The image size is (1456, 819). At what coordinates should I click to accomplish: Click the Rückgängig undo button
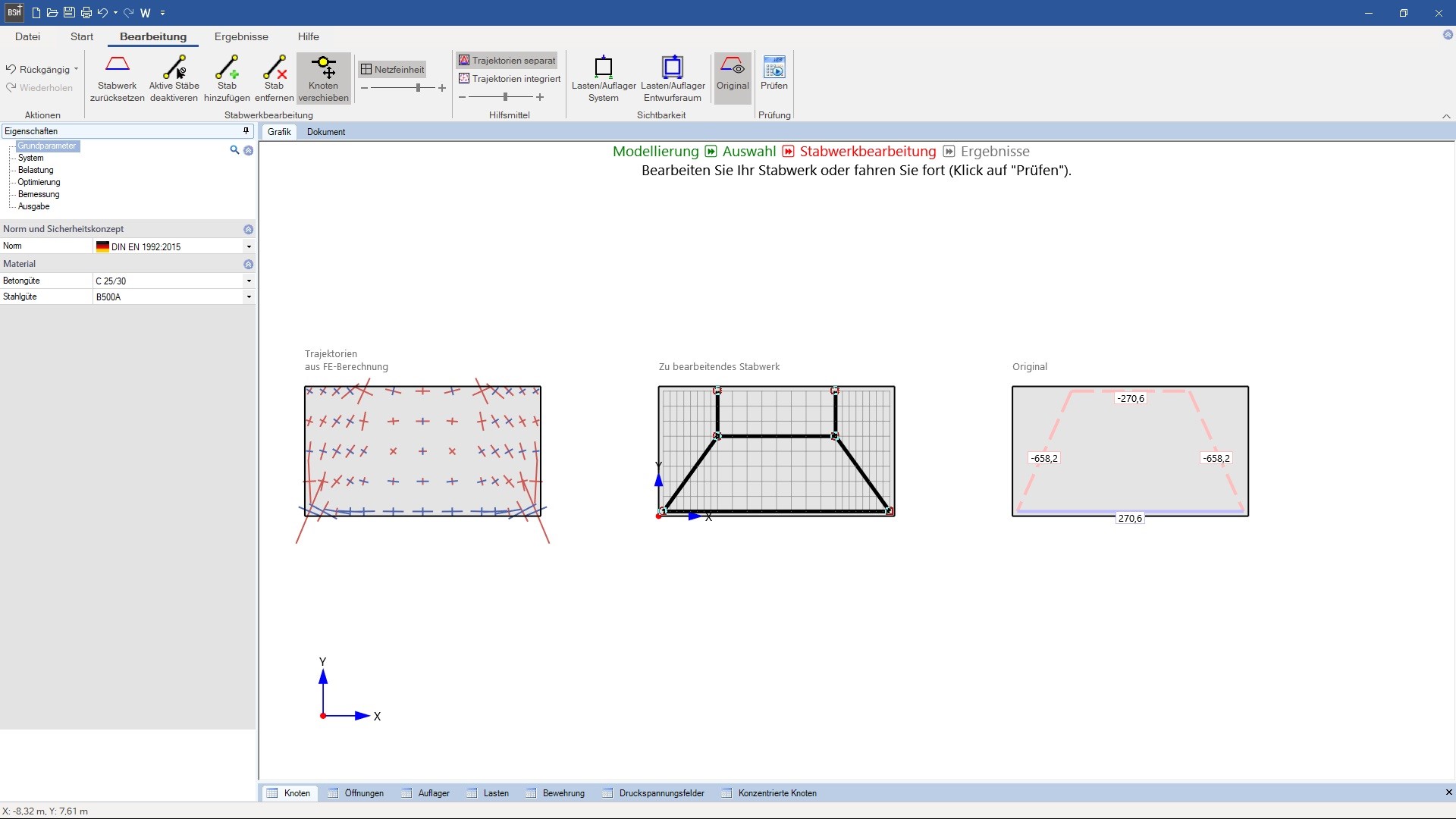[38, 70]
